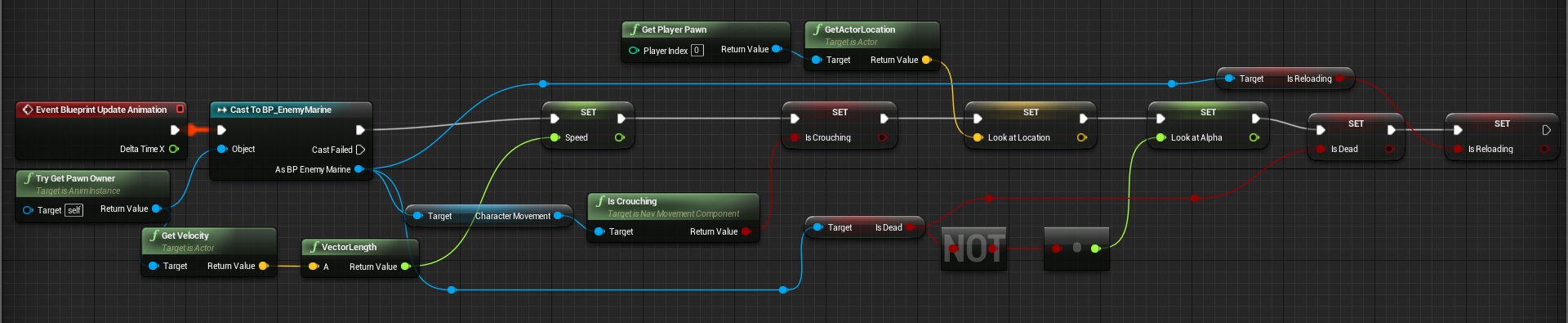Viewport: 1568px width, 323px height.
Task: Click the Speed input pin on the SET node
Action: click(555, 137)
